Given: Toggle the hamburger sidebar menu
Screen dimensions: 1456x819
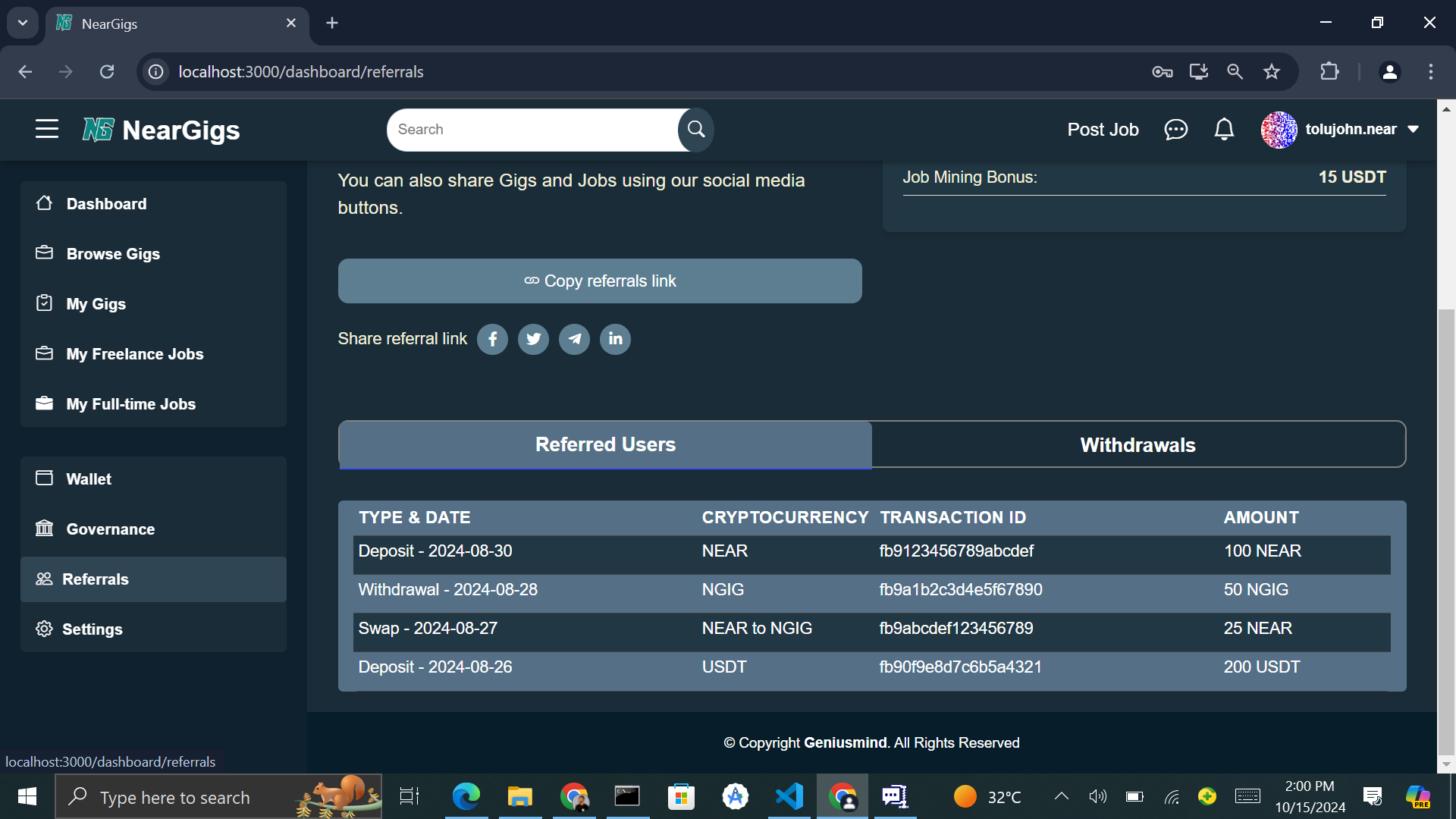Looking at the screenshot, I should click(47, 130).
